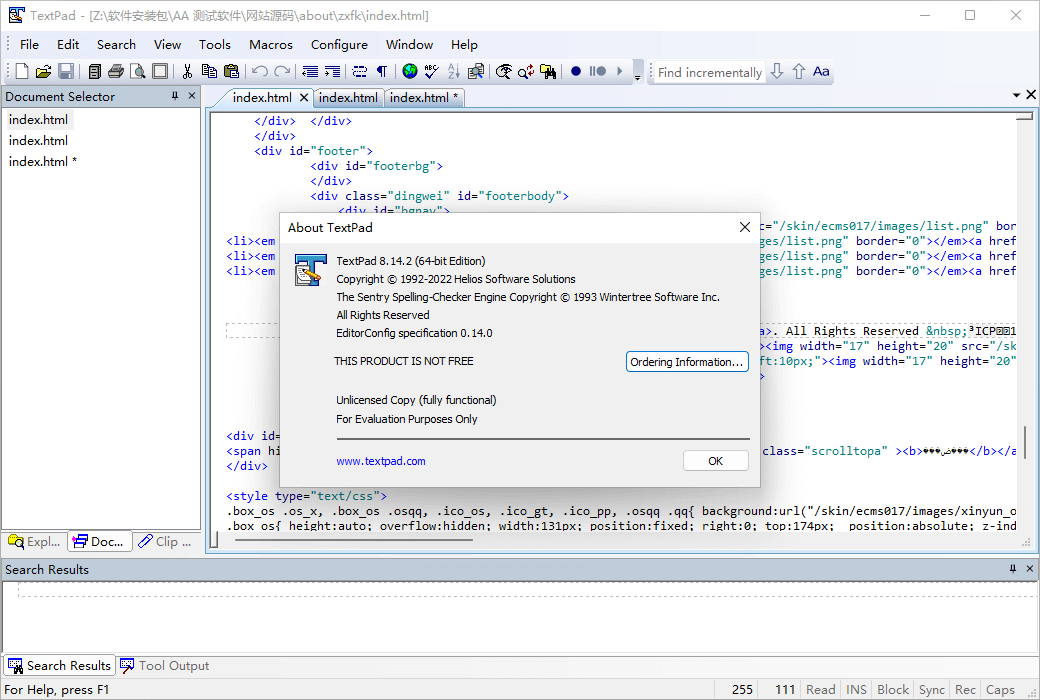1040x700 pixels.
Task: Toggle word wrap icon
Action: [x=359, y=71]
